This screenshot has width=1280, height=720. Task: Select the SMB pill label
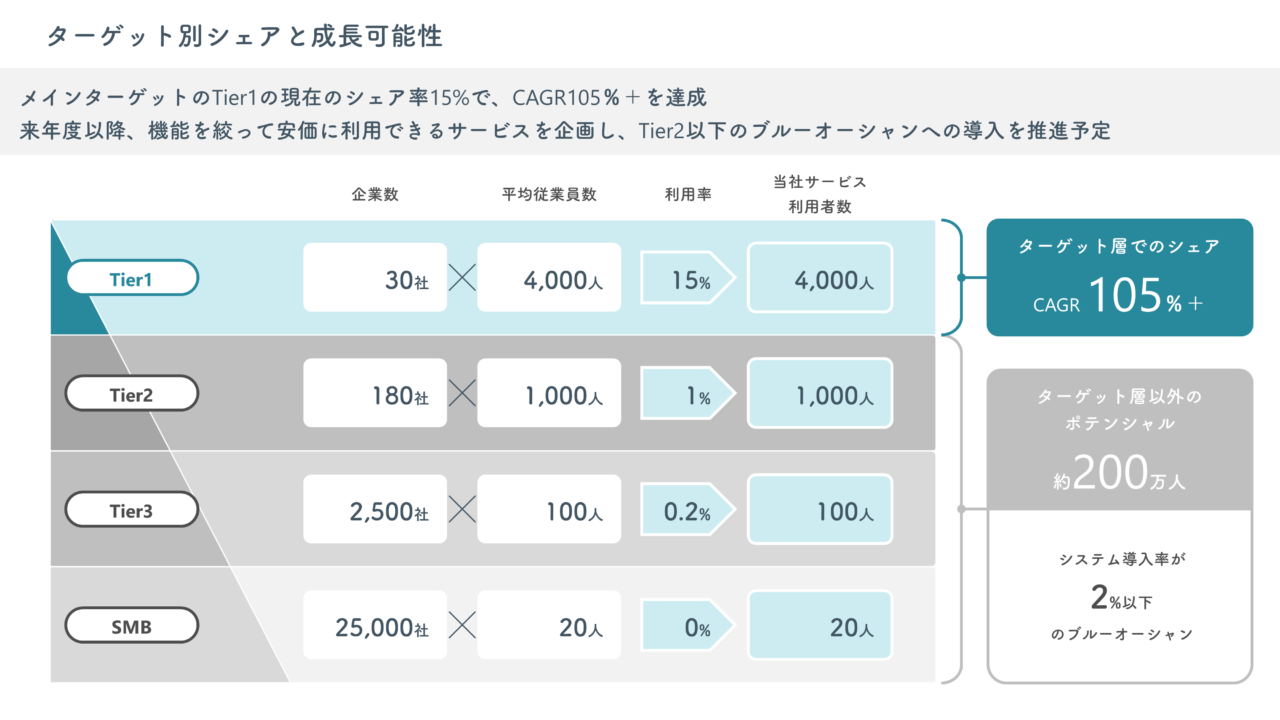(x=132, y=626)
